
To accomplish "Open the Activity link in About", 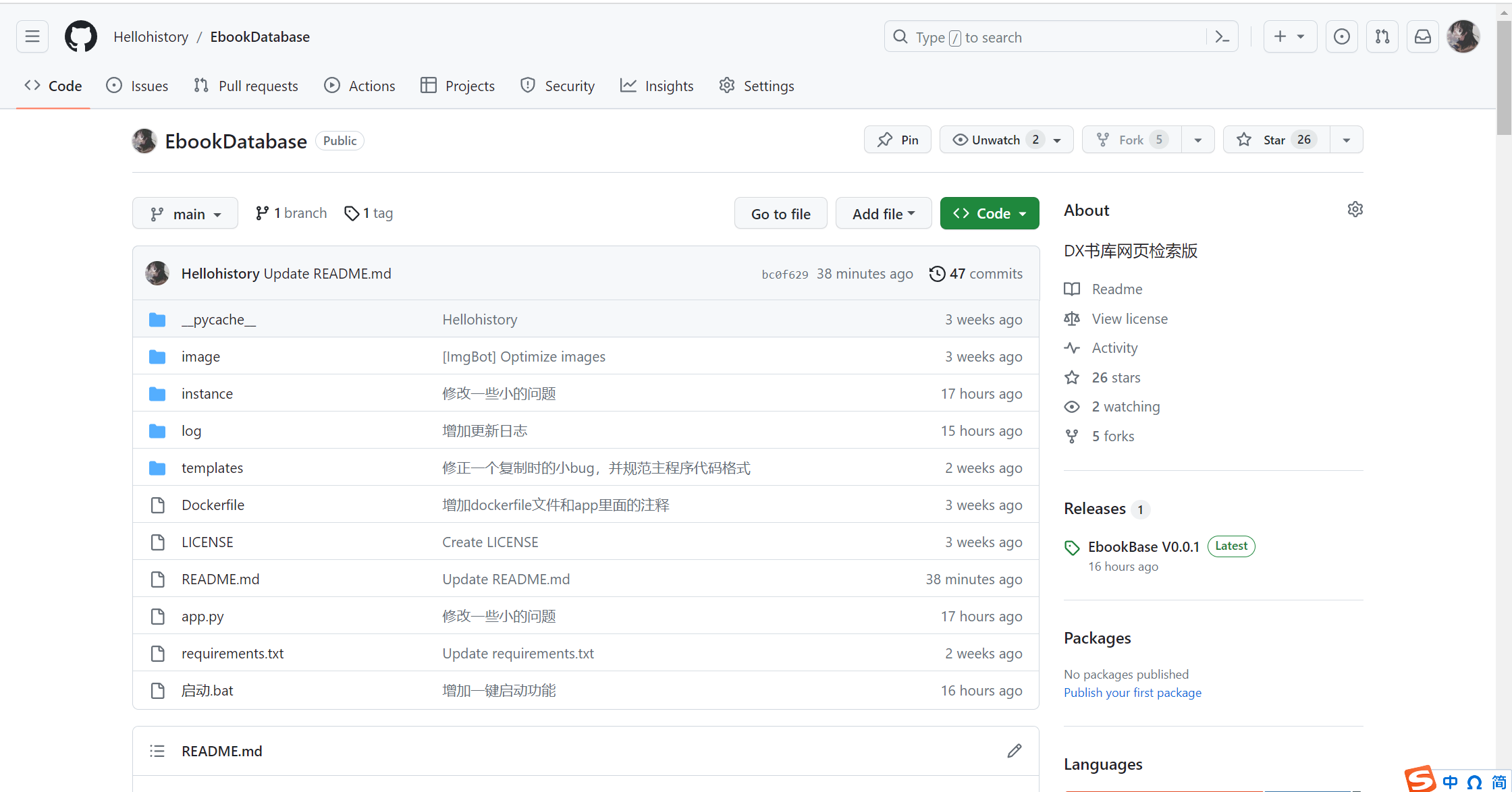I will point(1114,347).
